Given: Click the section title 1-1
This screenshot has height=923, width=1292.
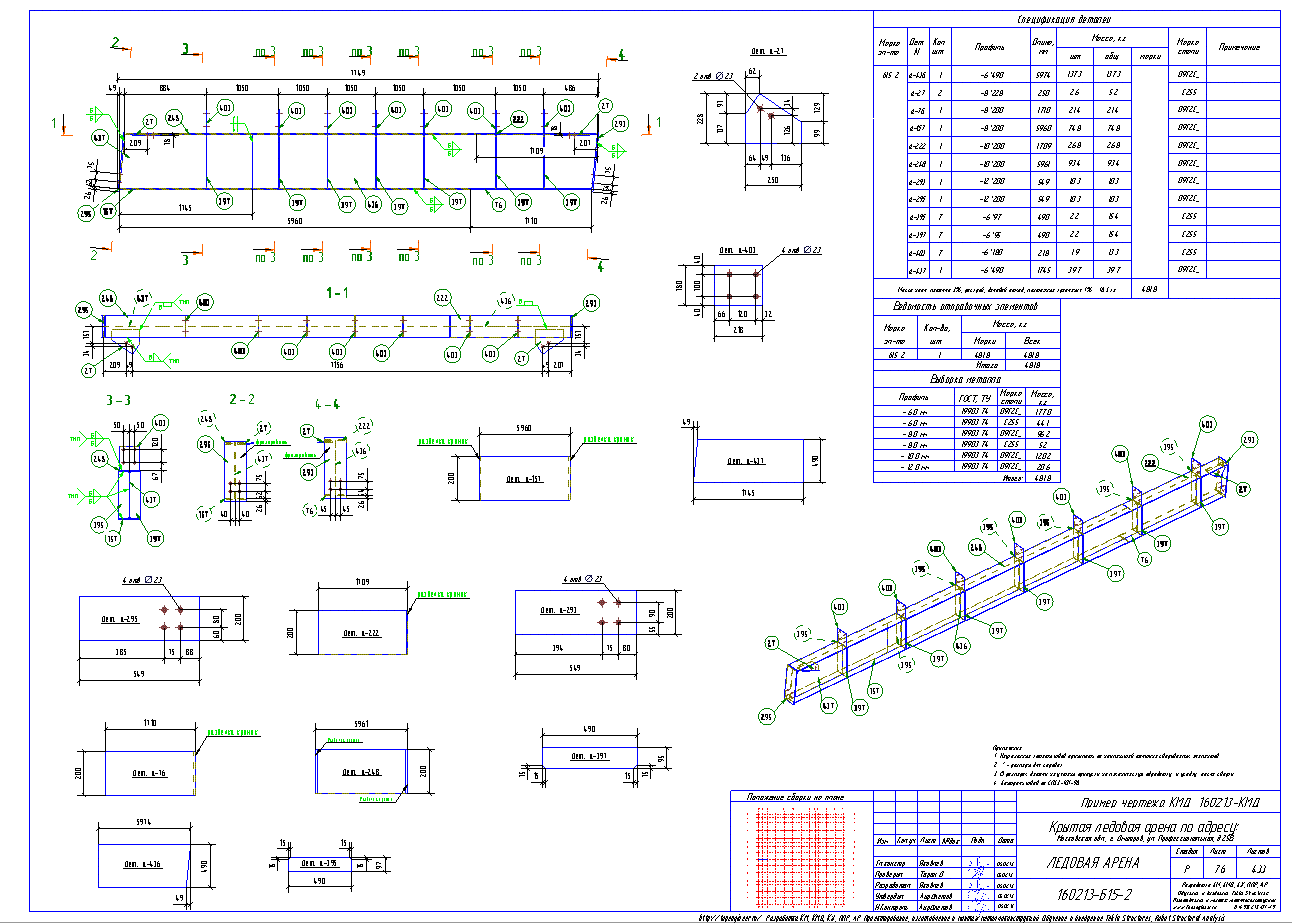Looking at the screenshot, I should (337, 294).
